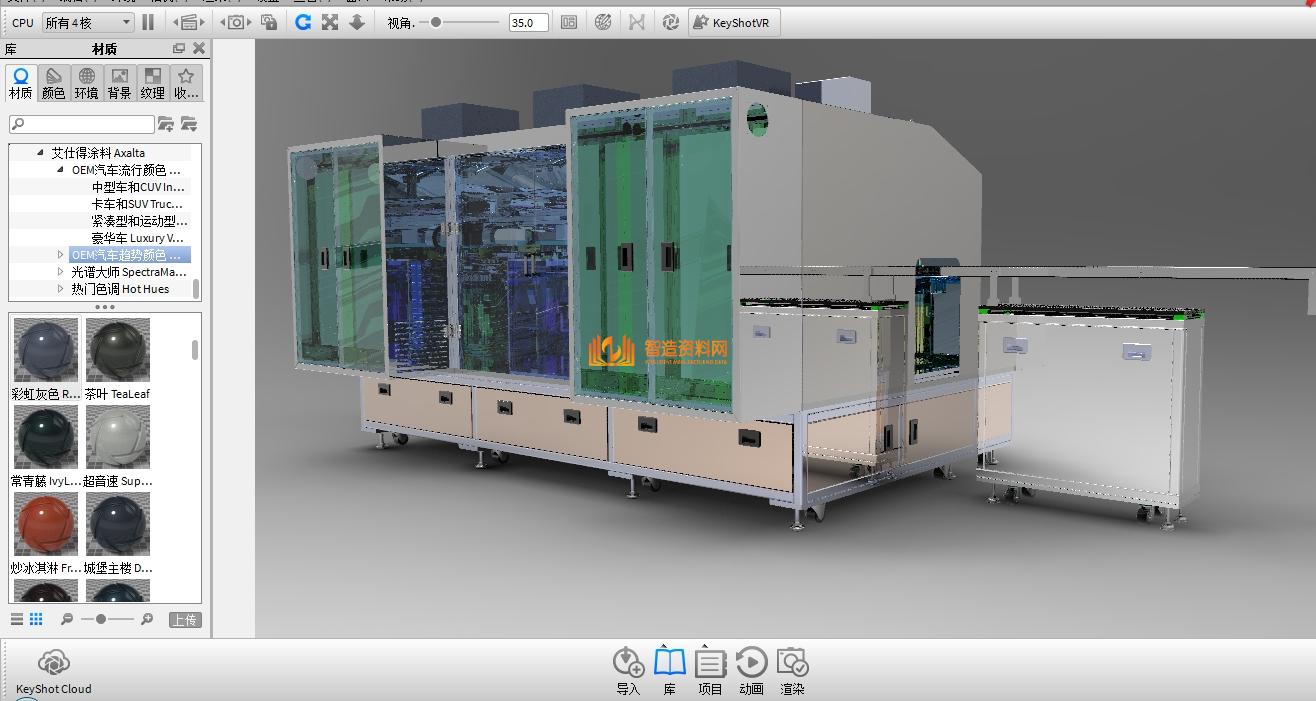Click the 上传 upload button

pos(184,620)
